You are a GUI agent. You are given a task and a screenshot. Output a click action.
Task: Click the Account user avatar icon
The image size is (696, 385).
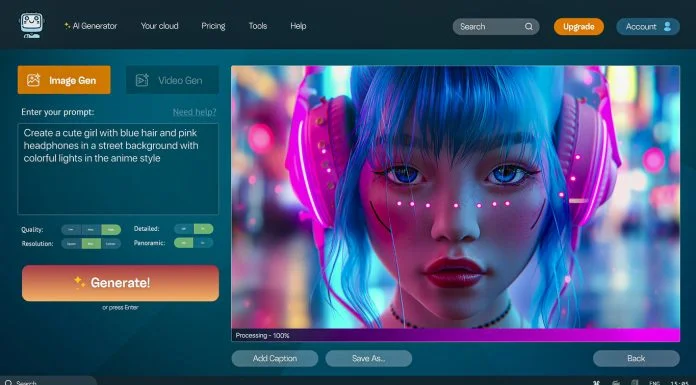pos(667,27)
